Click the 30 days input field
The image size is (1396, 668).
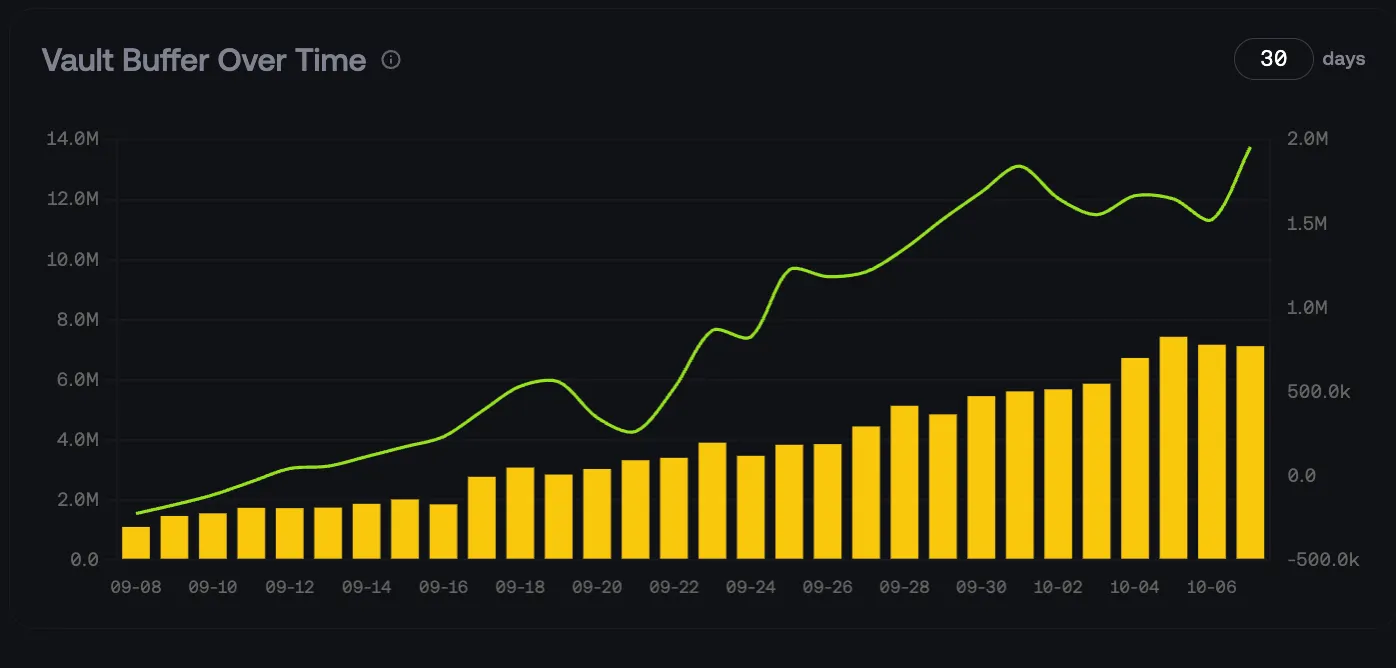(x=1273, y=59)
